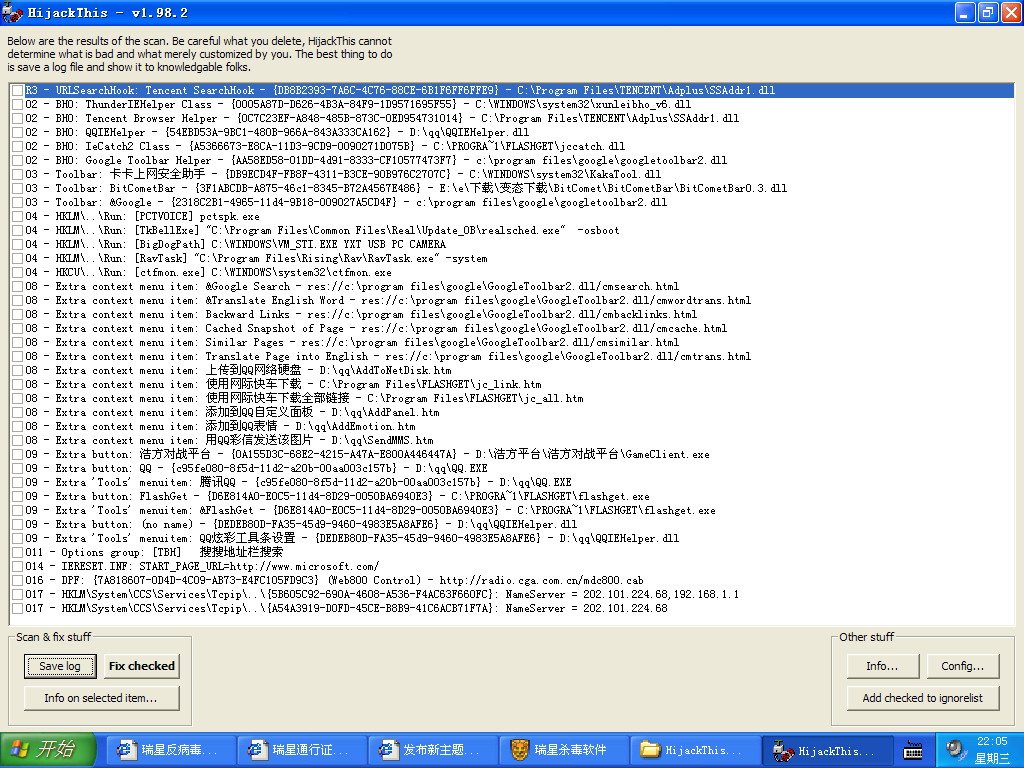
Task: Click the HijackThis title bar icon
Action: 12,12
